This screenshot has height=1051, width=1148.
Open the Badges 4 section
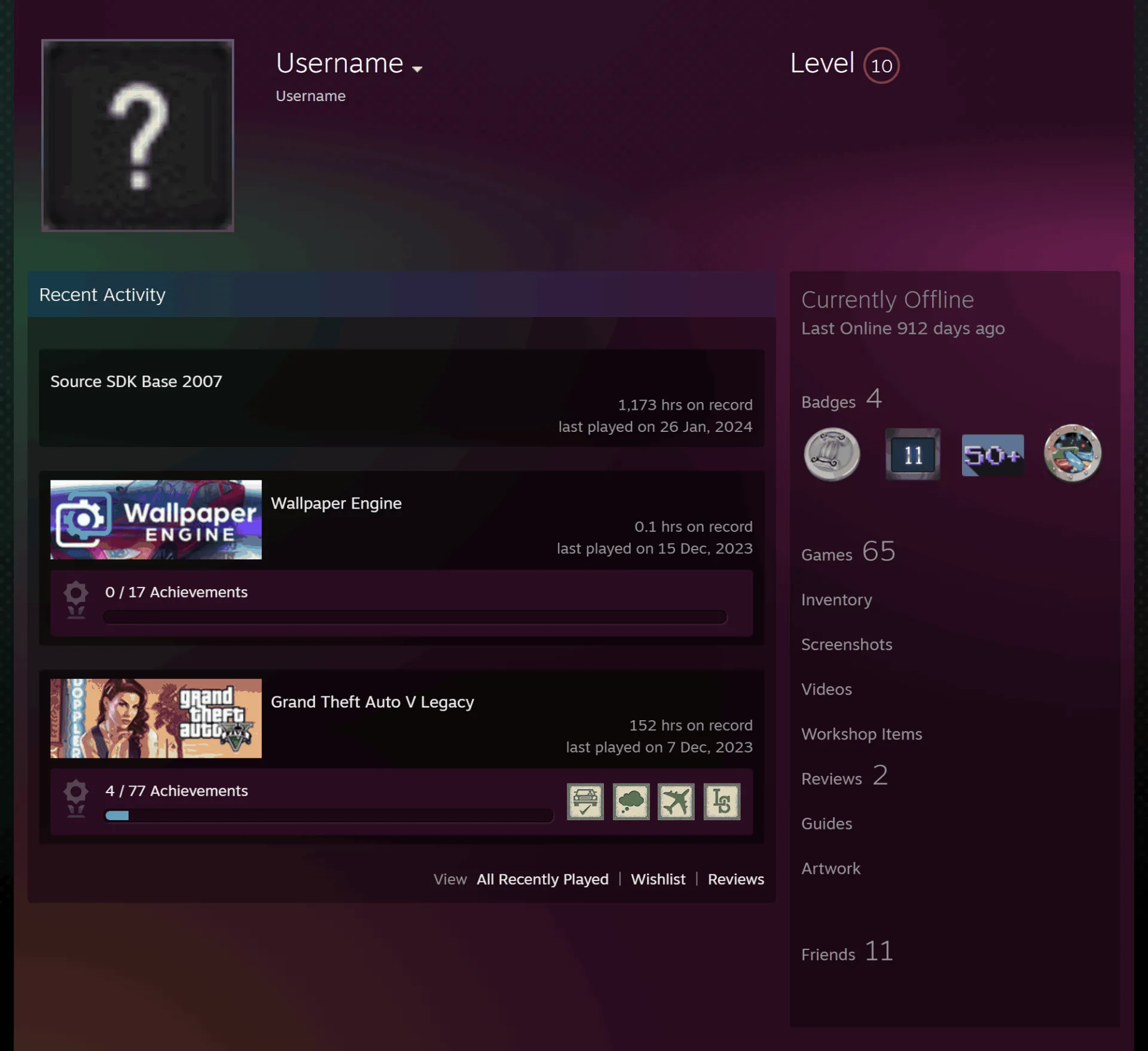tap(842, 400)
